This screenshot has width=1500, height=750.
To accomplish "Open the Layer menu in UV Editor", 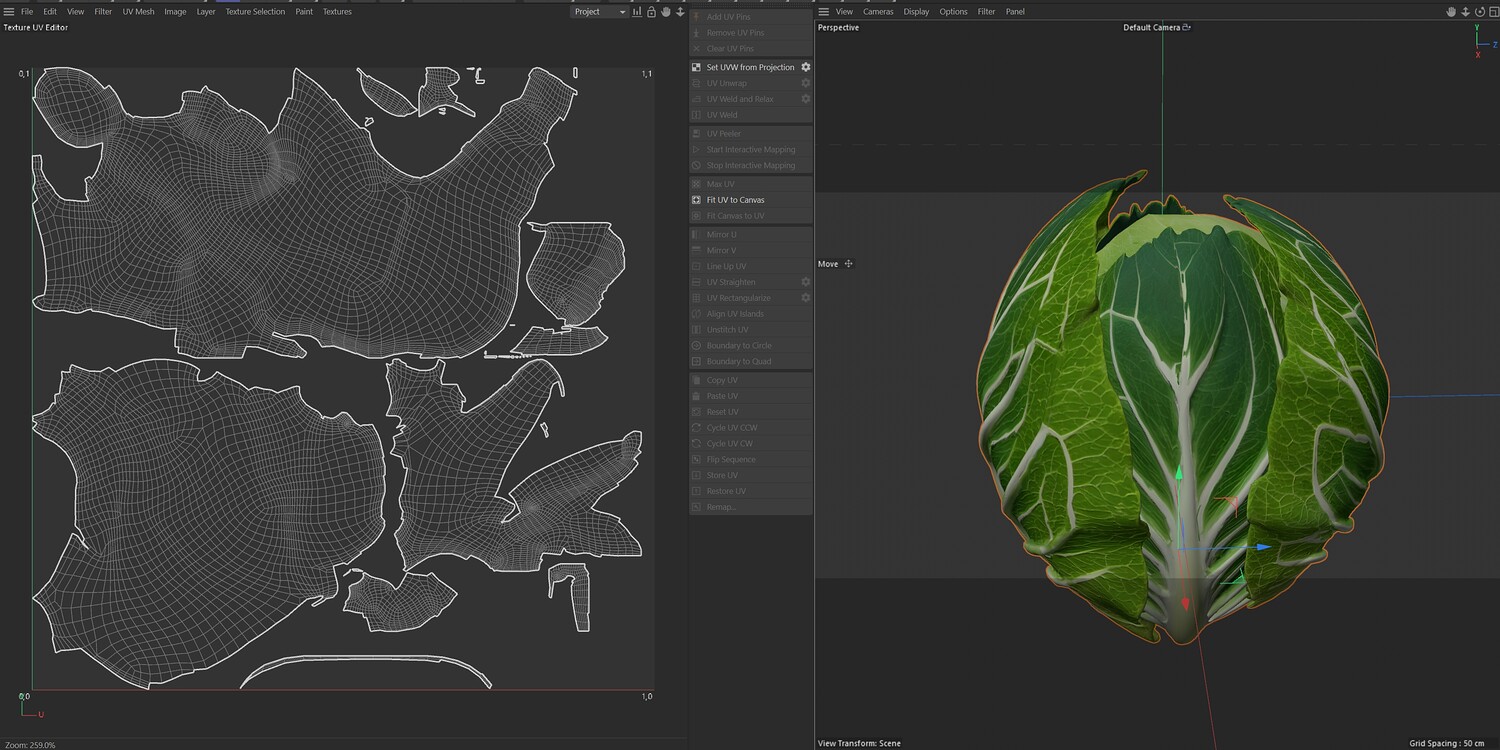I will tap(206, 12).
